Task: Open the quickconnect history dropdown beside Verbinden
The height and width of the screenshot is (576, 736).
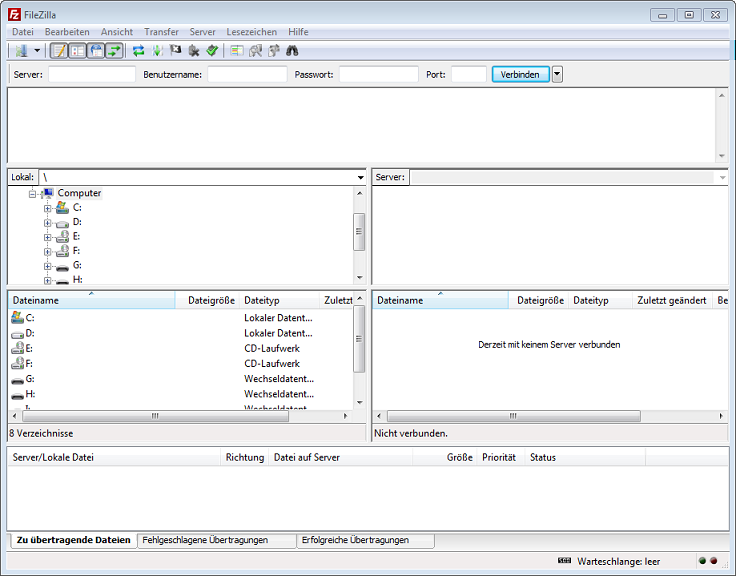Action: pos(557,74)
